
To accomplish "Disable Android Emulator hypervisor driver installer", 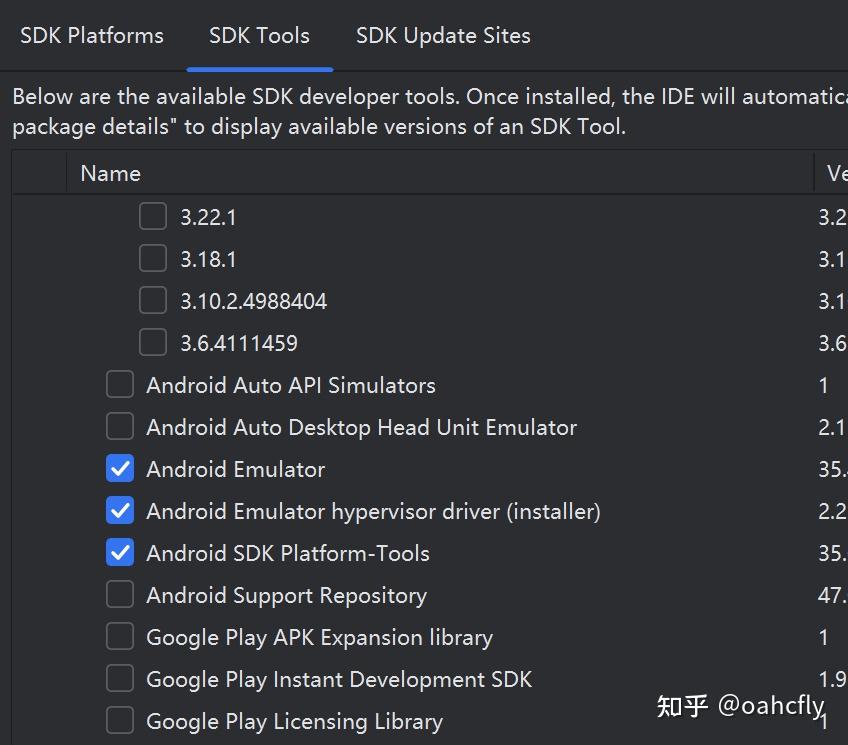I will point(119,510).
